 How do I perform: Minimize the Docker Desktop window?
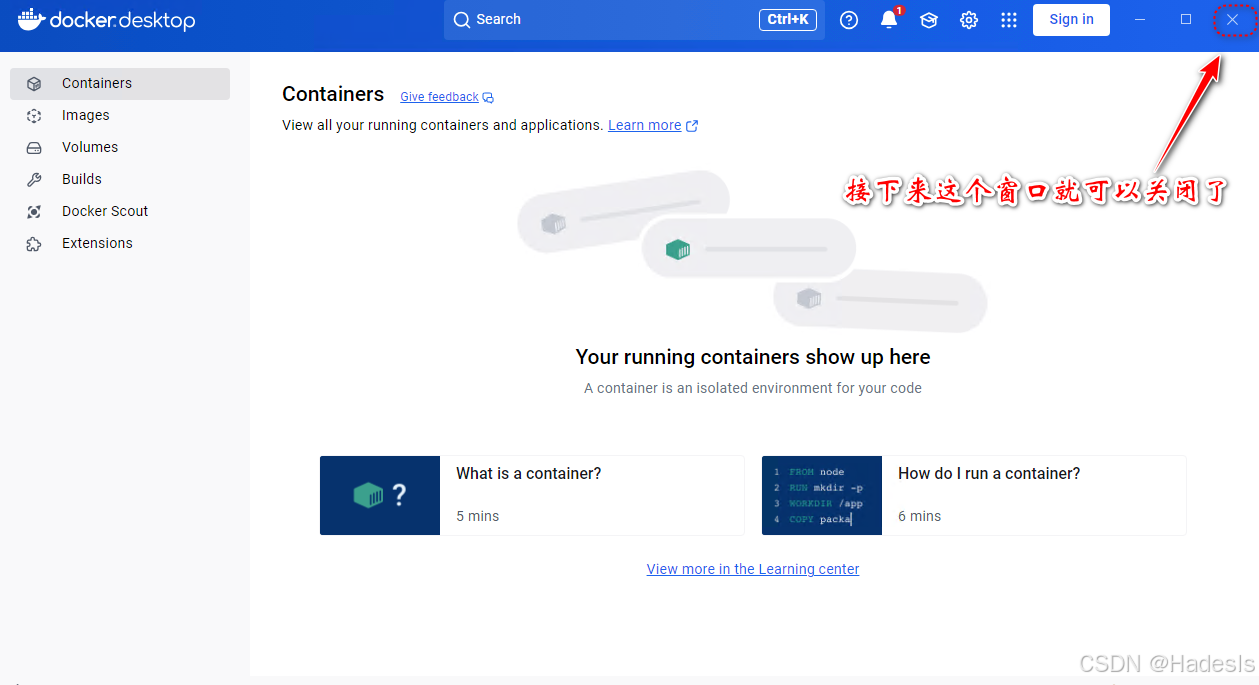point(1140,20)
